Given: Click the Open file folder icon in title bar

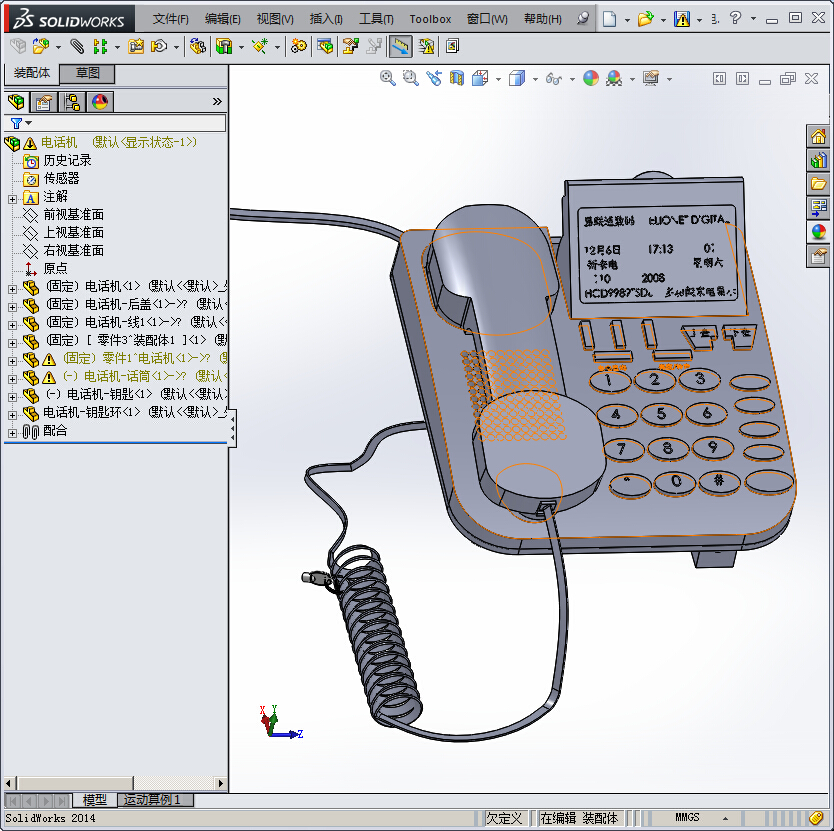Looking at the screenshot, I should pos(645,19).
